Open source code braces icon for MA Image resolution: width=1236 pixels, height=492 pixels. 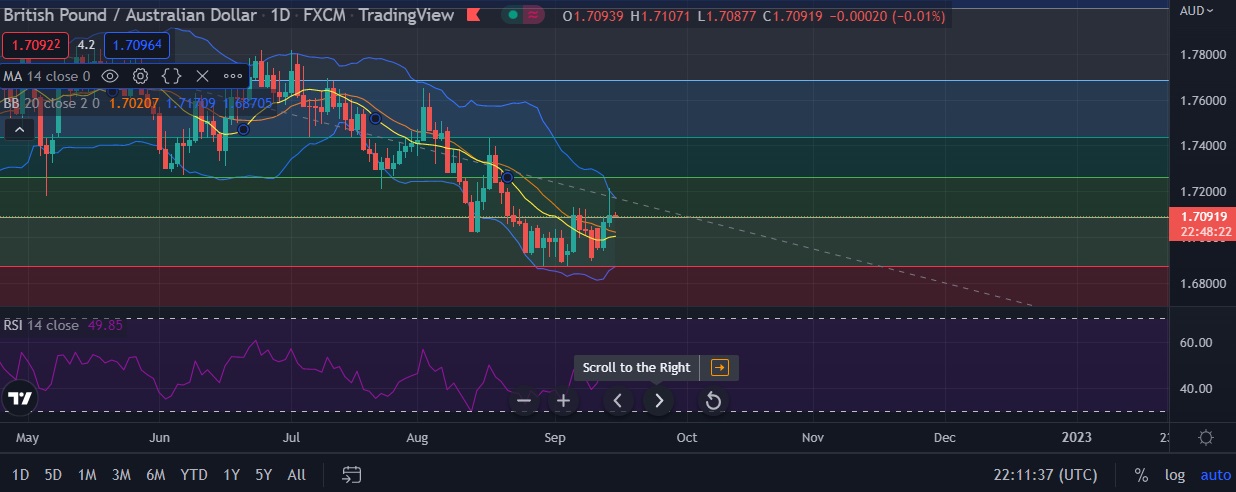[x=171, y=76]
